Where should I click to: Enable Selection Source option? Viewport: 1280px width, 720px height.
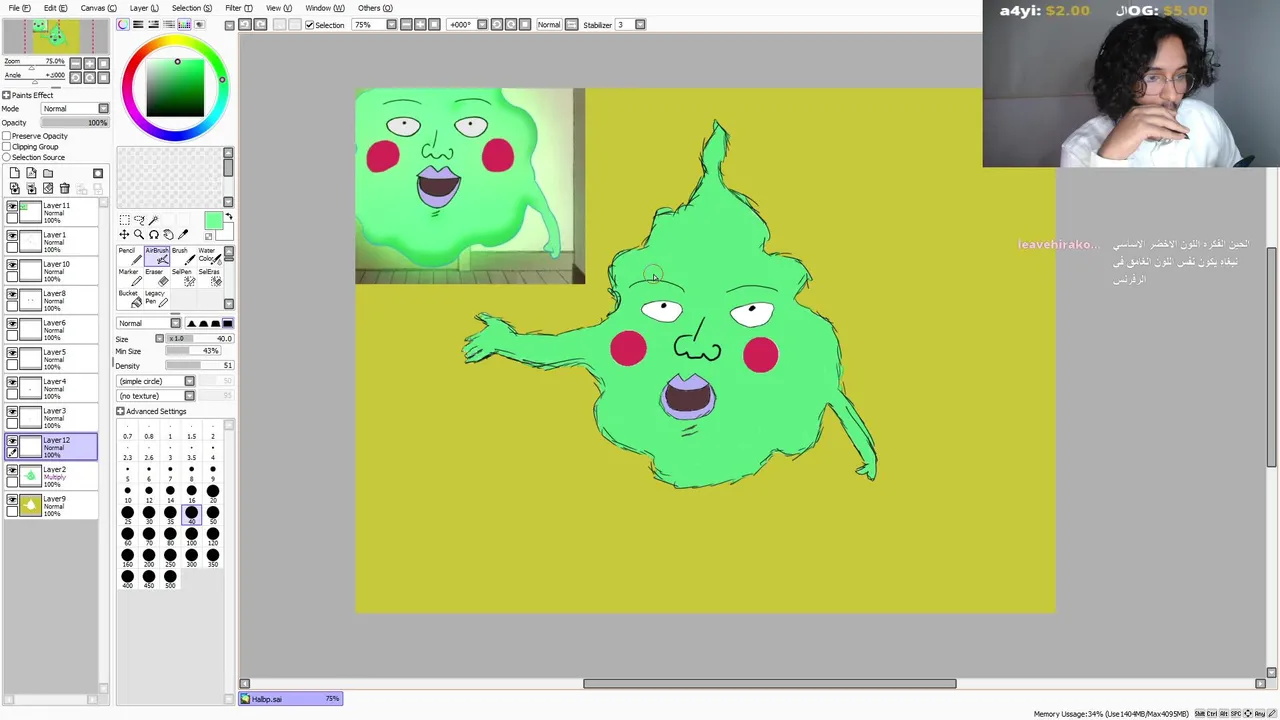pos(7,157)
